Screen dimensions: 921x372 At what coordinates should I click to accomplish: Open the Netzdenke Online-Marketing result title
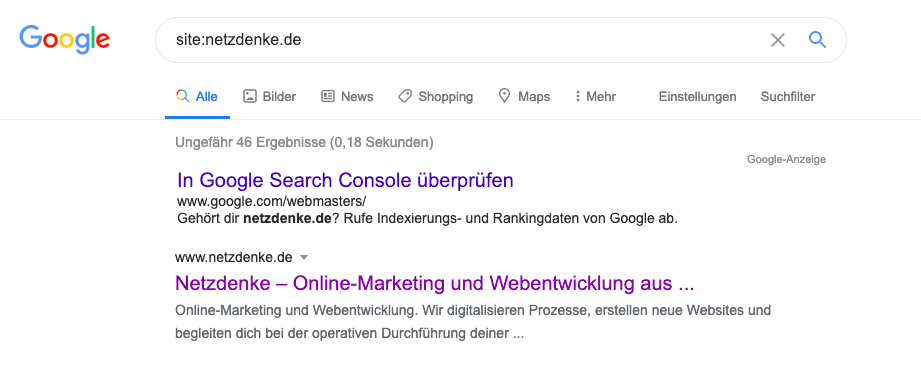tap(435, 284)
